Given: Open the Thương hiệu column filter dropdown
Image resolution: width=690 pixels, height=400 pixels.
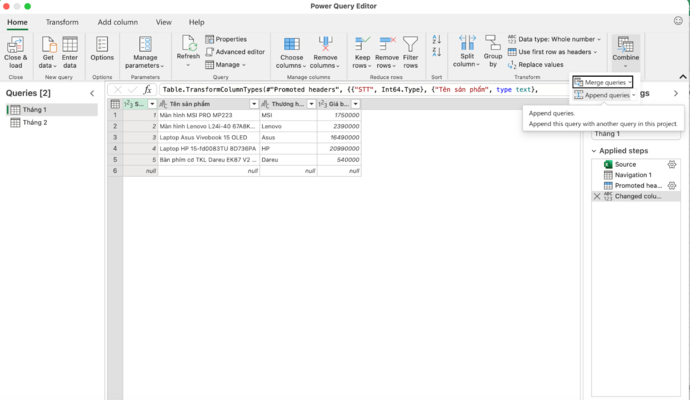Looking at the screenshot, I should click(x=311, y=104).
